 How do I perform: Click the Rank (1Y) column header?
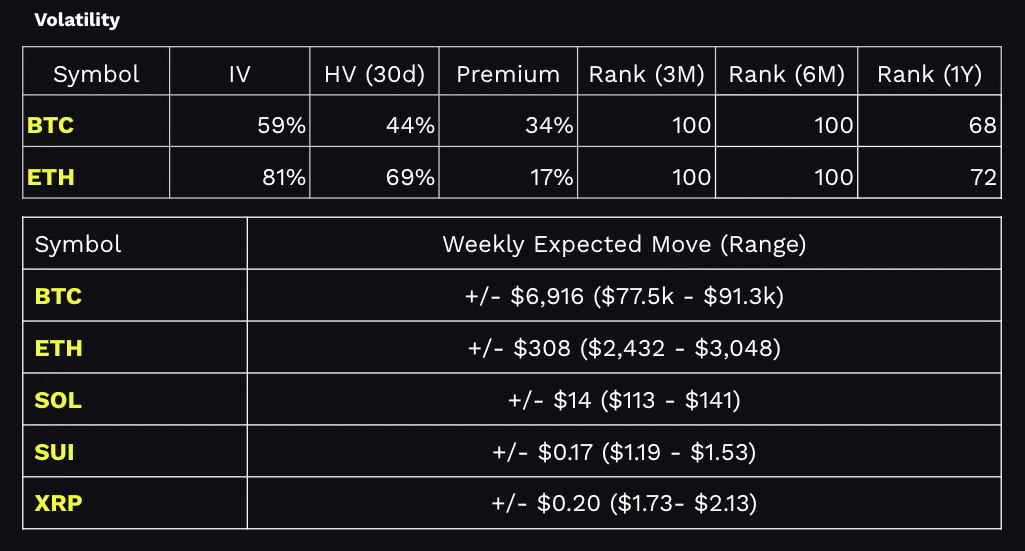(x=931, y=74)
